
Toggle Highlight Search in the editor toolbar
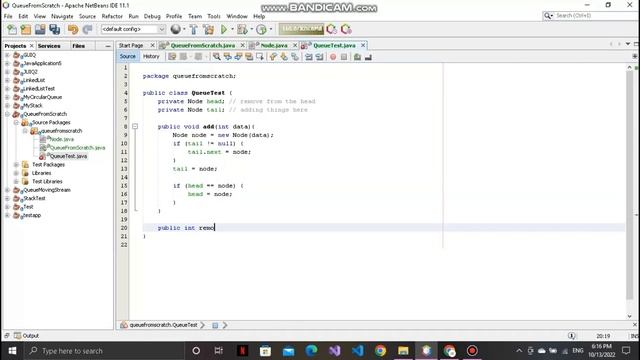[249, 57]
